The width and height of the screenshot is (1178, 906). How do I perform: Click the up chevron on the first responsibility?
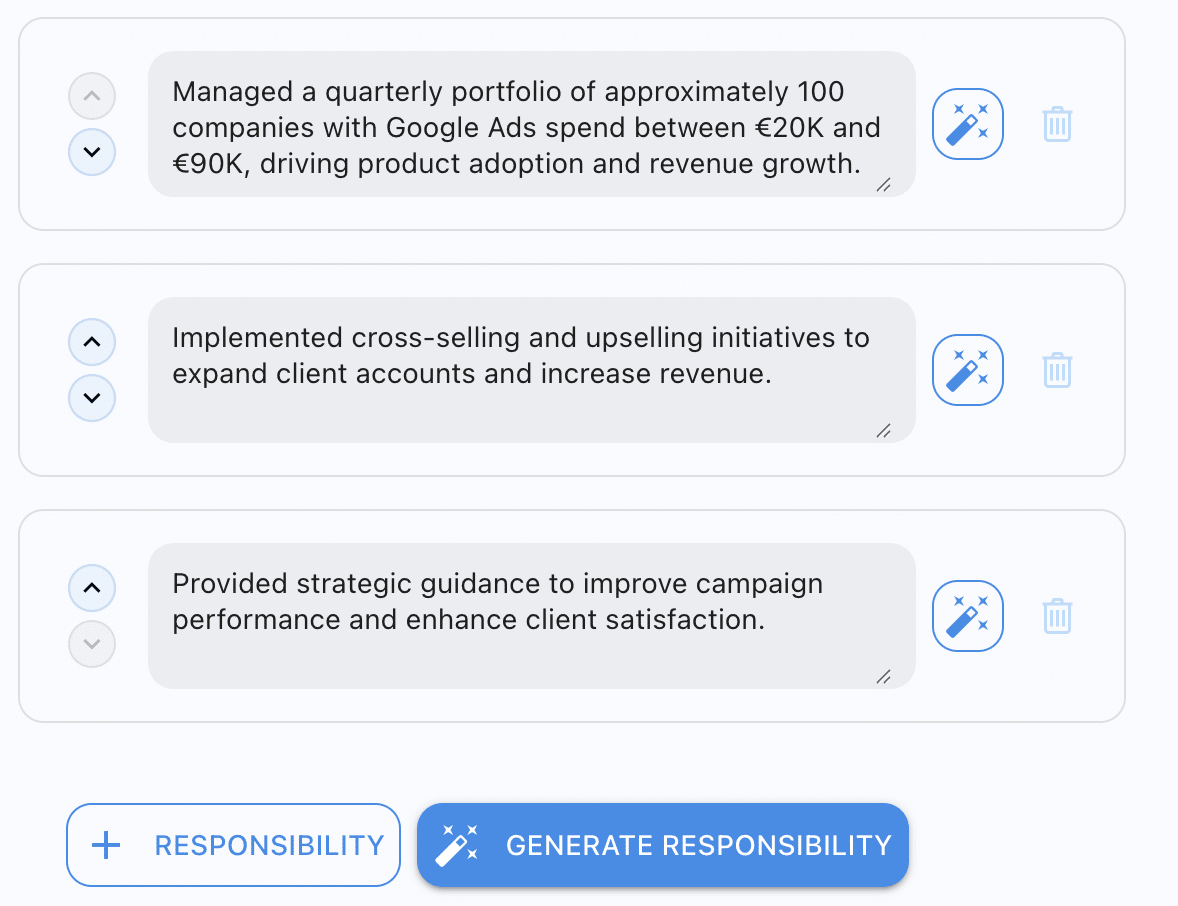(x=91, y=96)
